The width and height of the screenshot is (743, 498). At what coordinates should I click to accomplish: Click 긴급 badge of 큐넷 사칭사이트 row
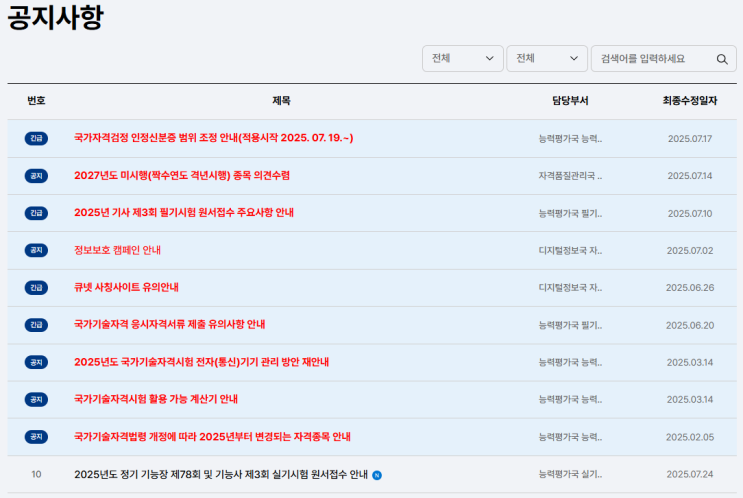[36, 288]
